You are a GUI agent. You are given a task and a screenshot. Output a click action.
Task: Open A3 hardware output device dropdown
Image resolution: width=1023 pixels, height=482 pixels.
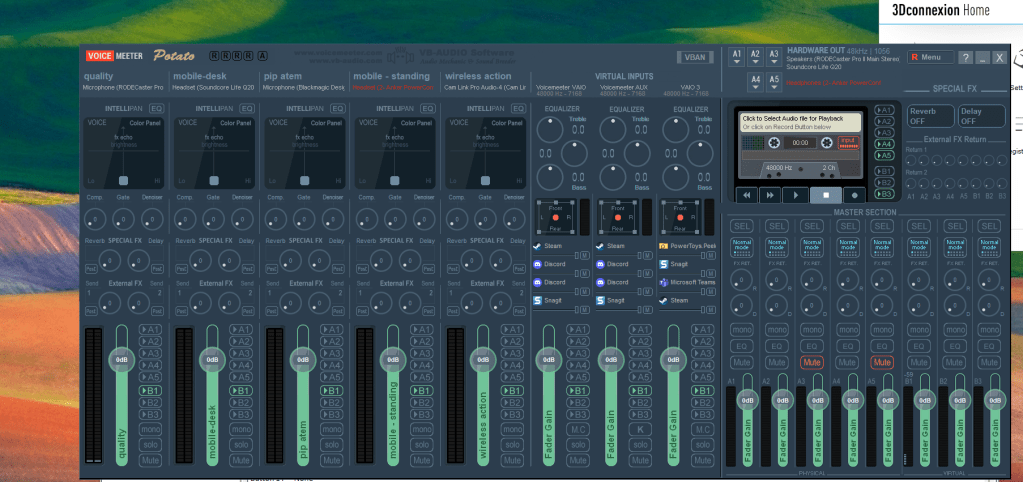774,57
